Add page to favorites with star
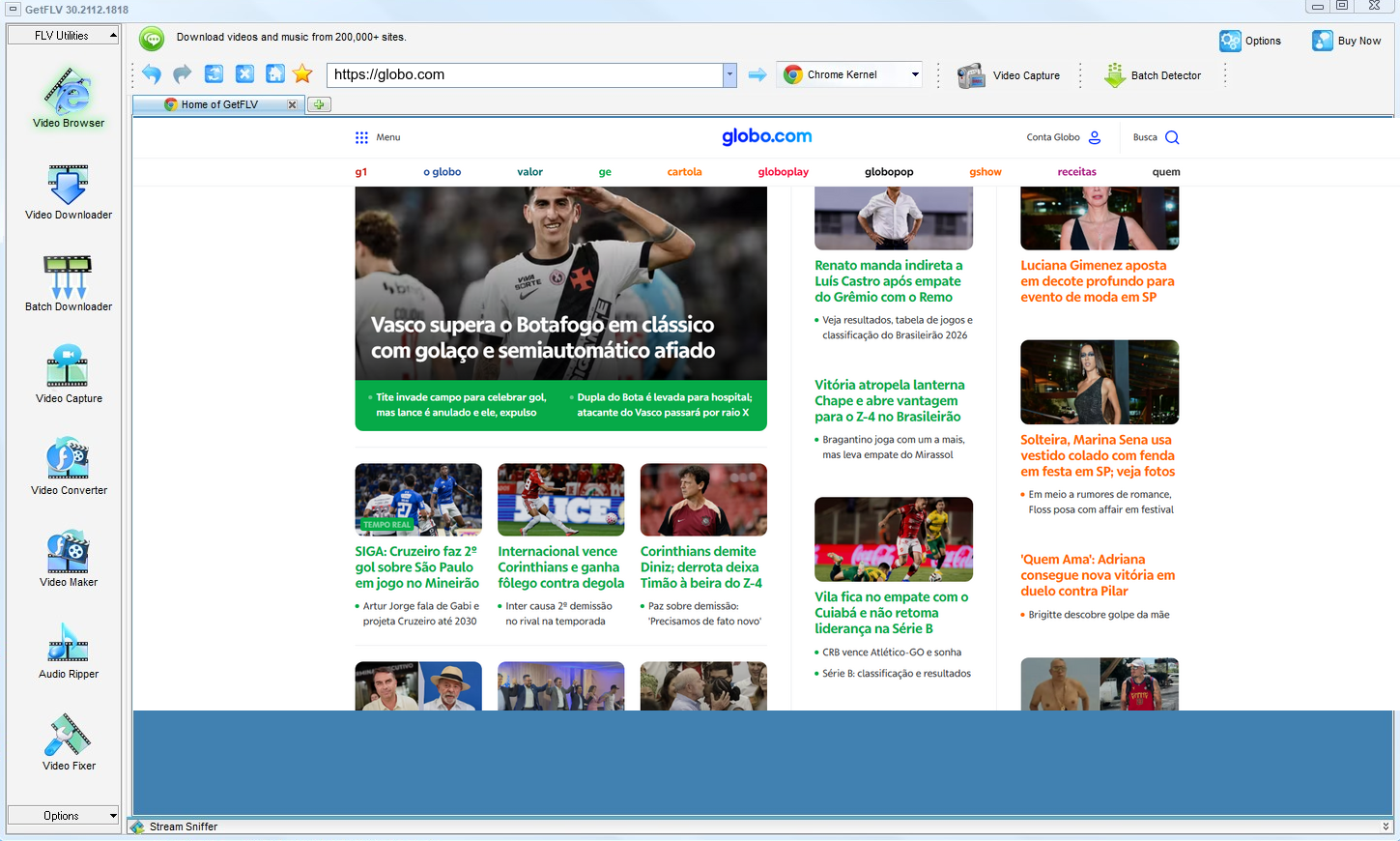Screen dimensions: 1400x841 [302, 74]
